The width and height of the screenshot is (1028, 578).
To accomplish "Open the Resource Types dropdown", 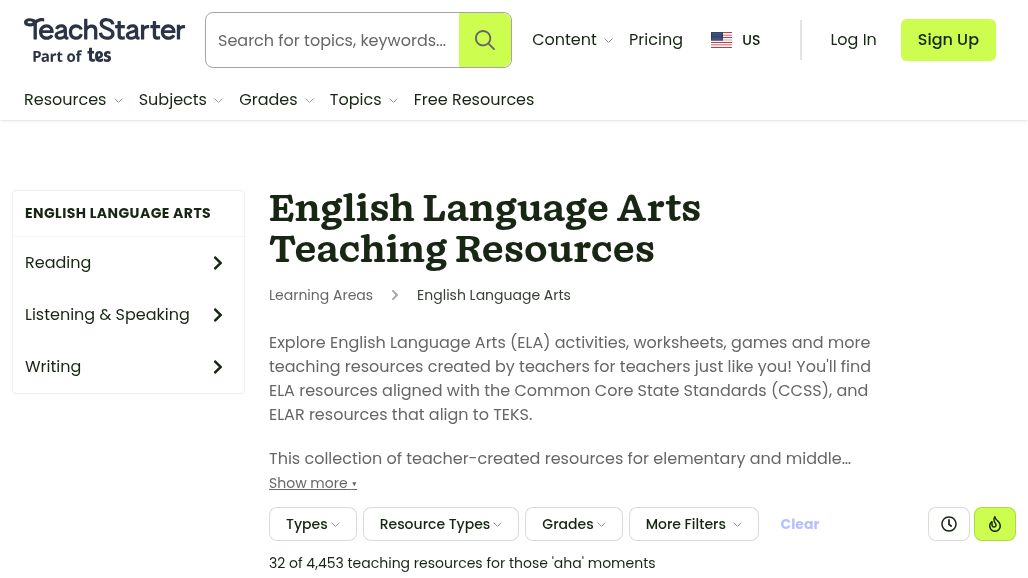I will coord(440,524).
